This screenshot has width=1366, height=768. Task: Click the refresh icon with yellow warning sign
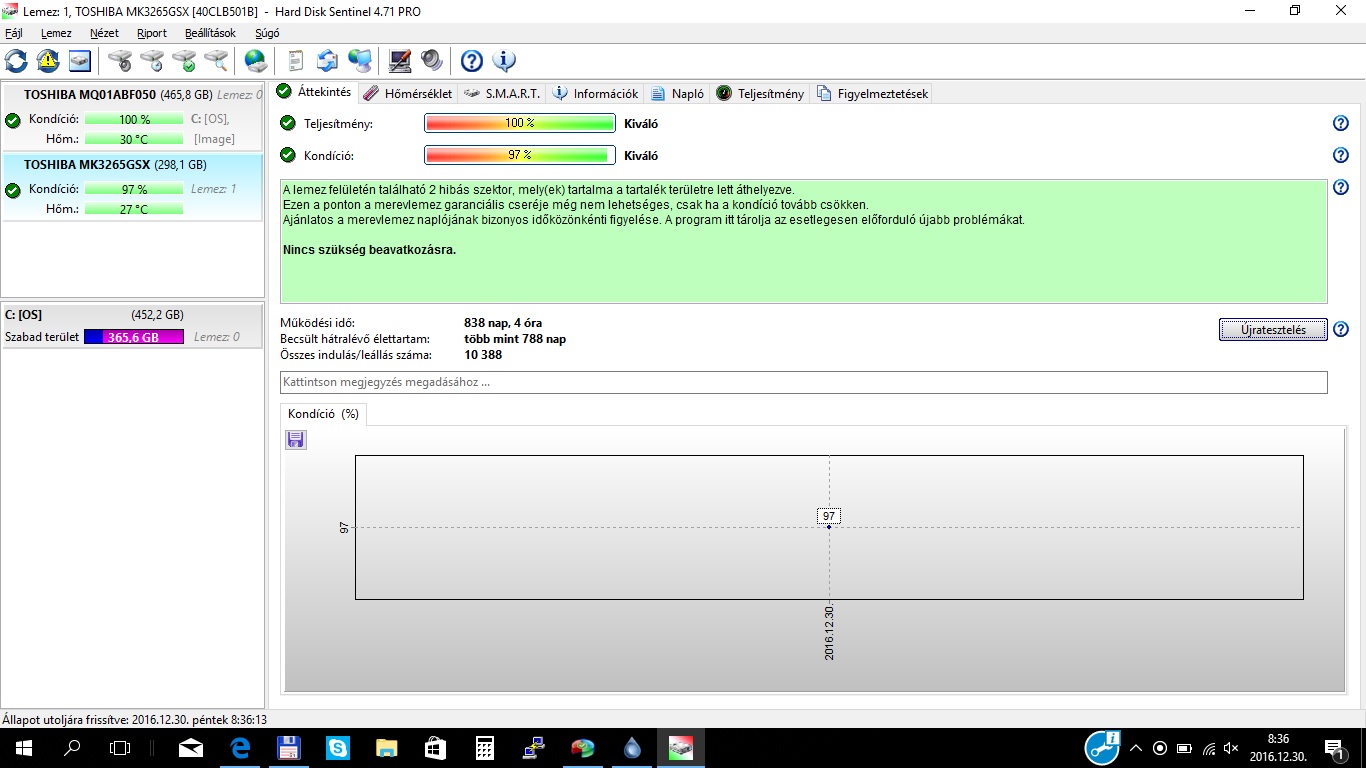point(48,61)
